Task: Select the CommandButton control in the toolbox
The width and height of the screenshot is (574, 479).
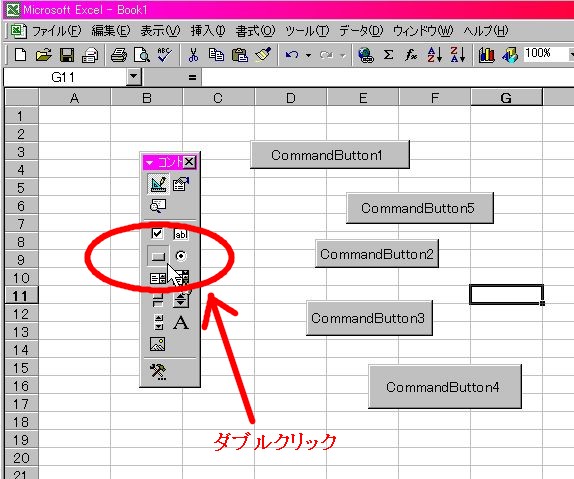Action: [x=158, y=256]
